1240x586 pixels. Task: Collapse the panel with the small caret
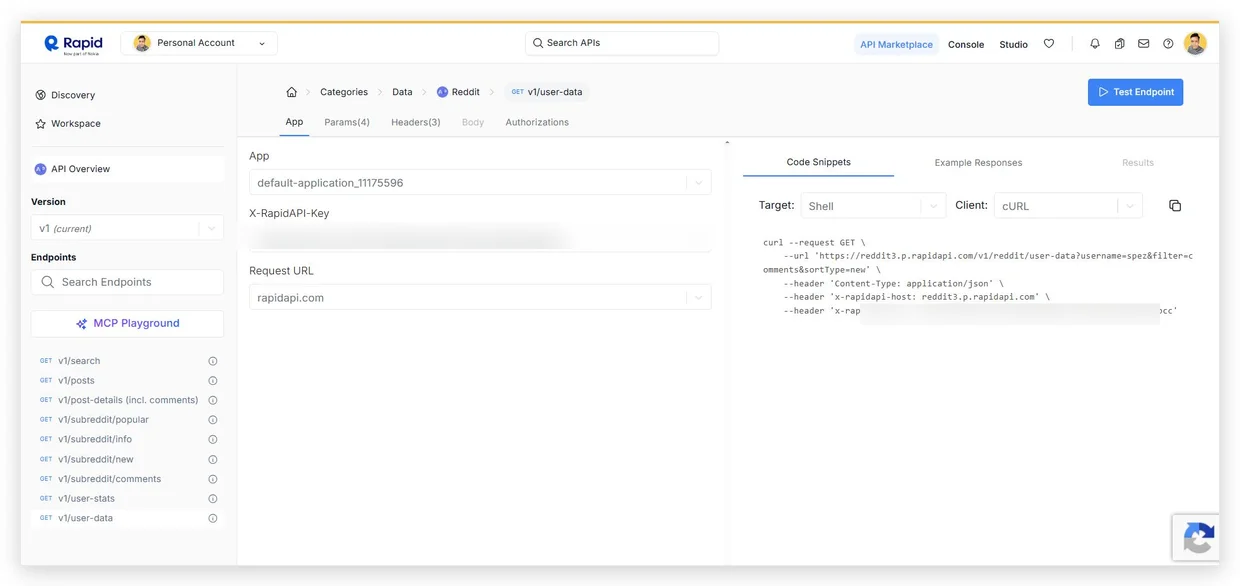pyautogui.click(x=727, y=143)
